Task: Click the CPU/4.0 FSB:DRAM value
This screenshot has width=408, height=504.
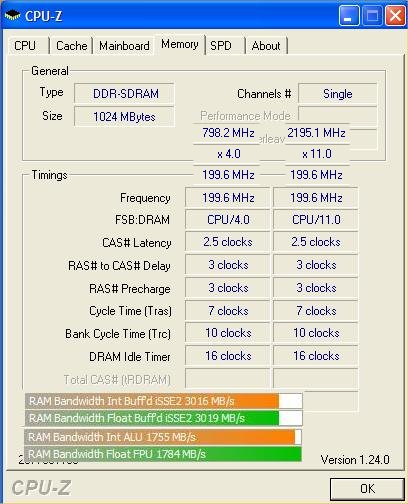Action: [228, 220]
